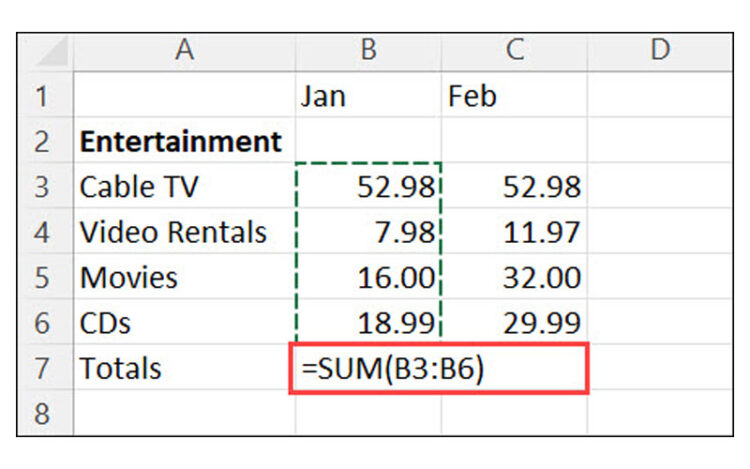This screenshot has width=750, height=469.
Task: Select the cell with value 7.98
Action: click(367, 232)
